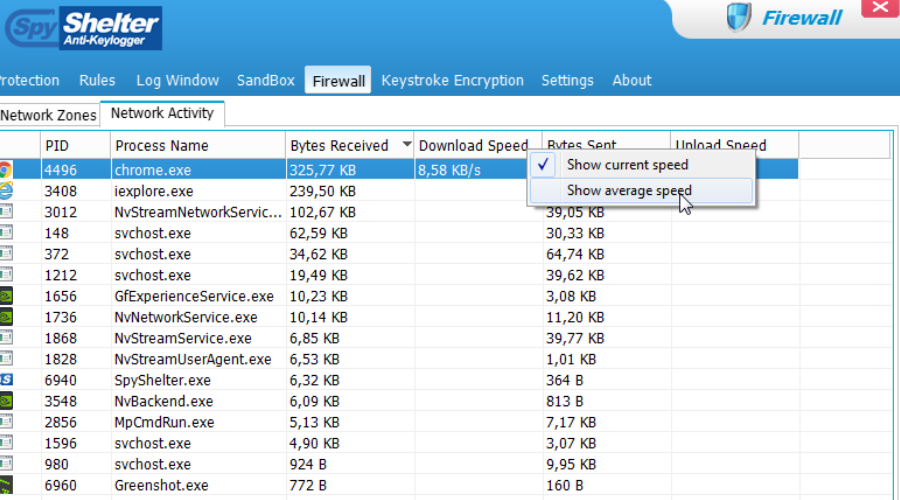Select the Network Activity sub-tab
This screenshot has width=900, height=500.
162,113
